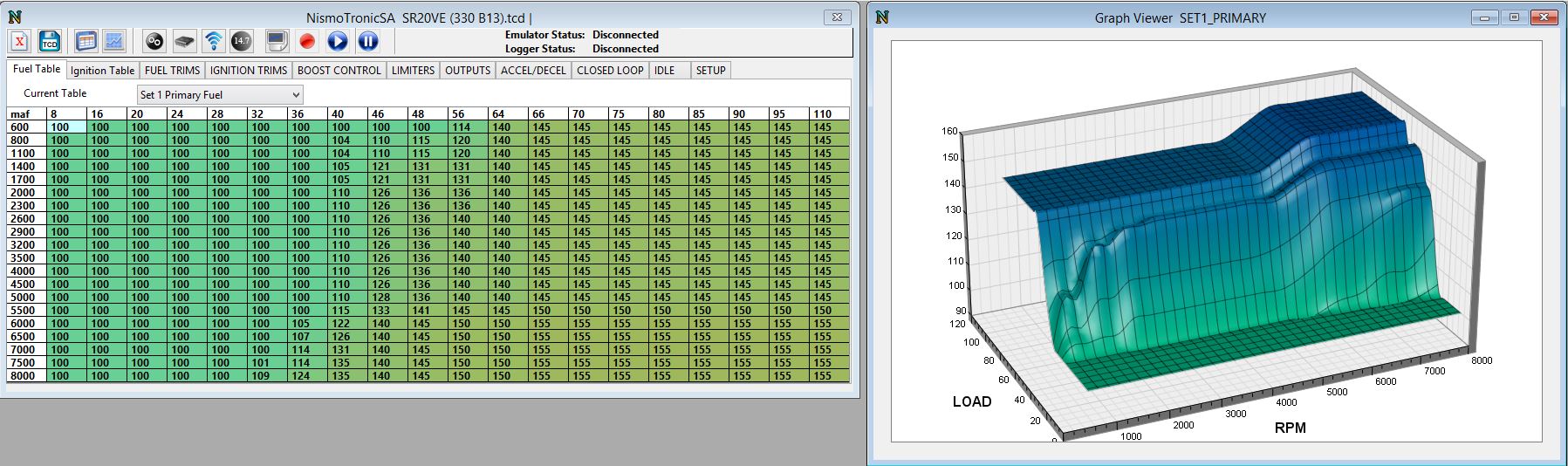Open the graph viewer chart icon
The width and height of the screenshot is (1568, 466).
[x=113, y=41]
